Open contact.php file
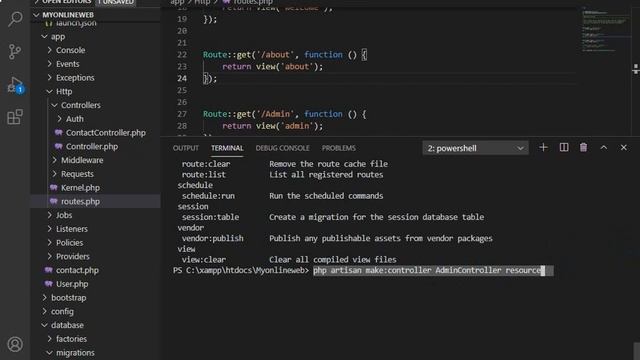The height and width of the screenshot is (360, 640). tap(77, 270)
